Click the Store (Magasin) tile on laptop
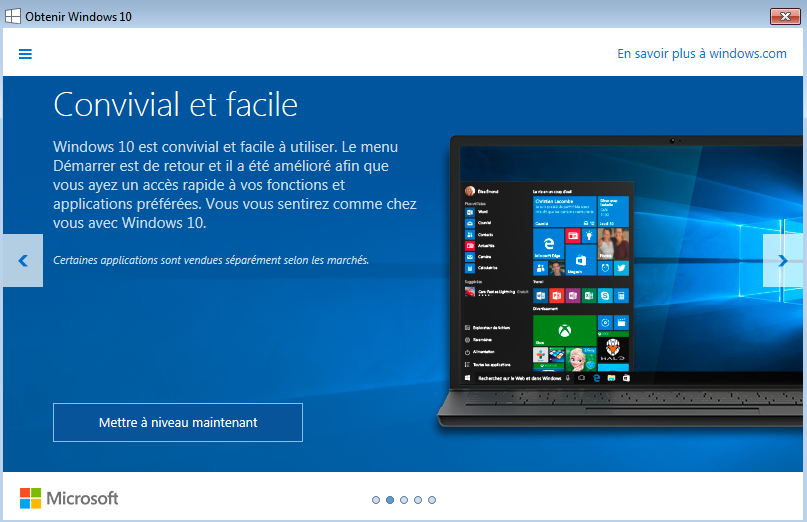Image resolution: width=807 pixels, height=522 pixels. point(581,260)
